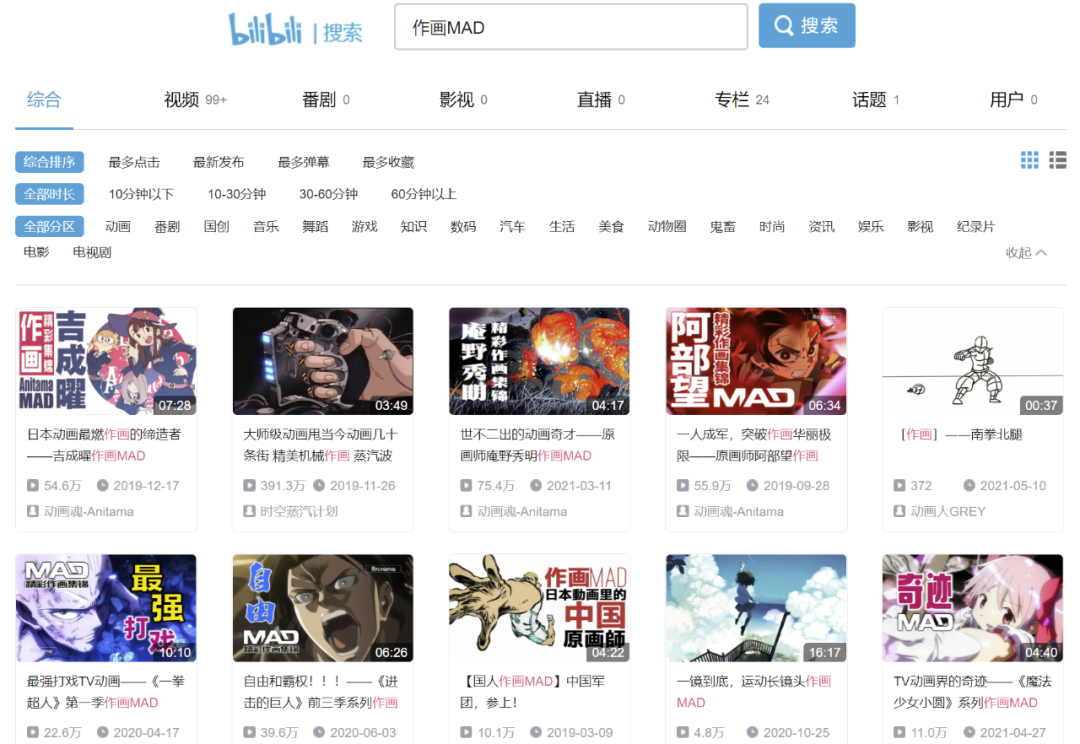The image size is (1080, 744).
Task: Open the 直播 tab
Action: (x=601, y=100)
